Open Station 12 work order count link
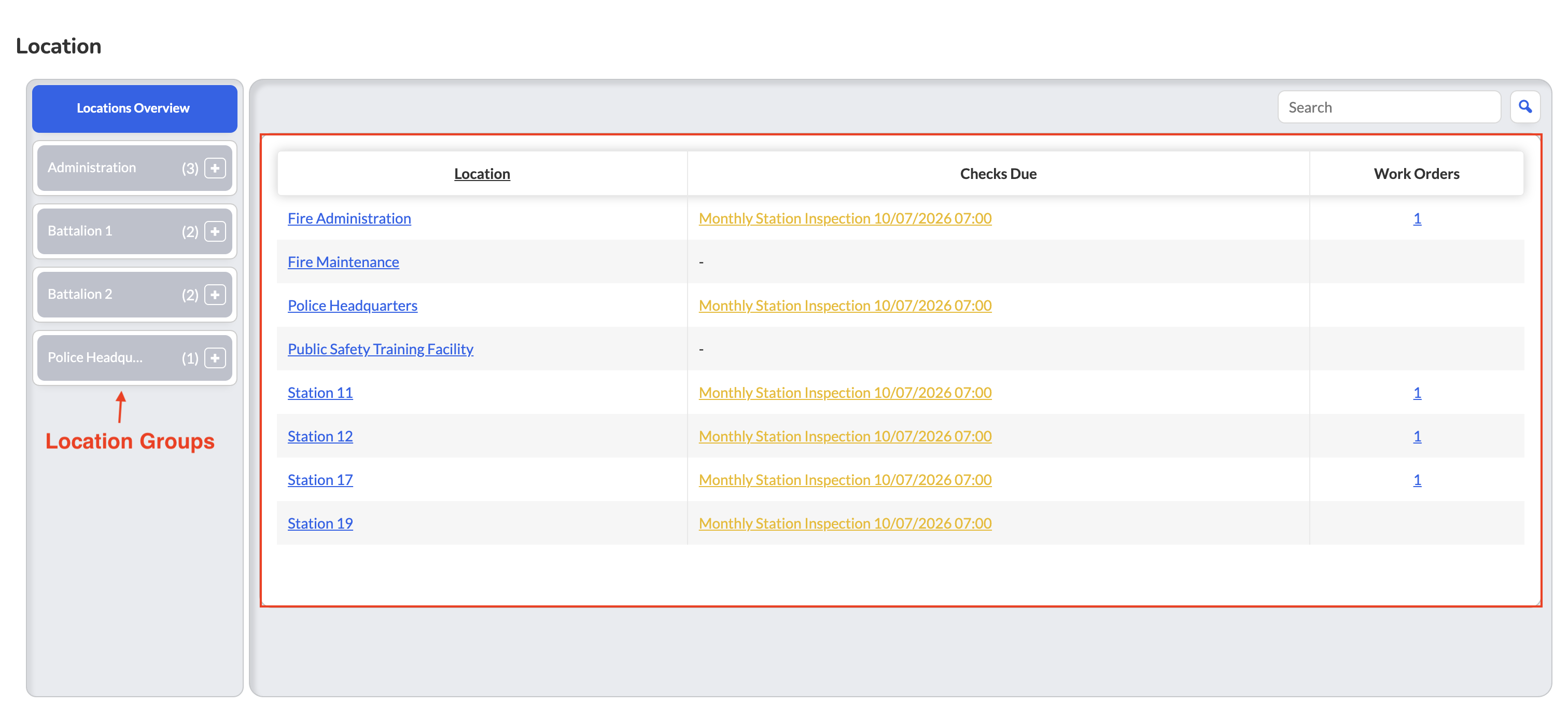This screenshot has width=1568, height=719. (x=1417, y=436)
